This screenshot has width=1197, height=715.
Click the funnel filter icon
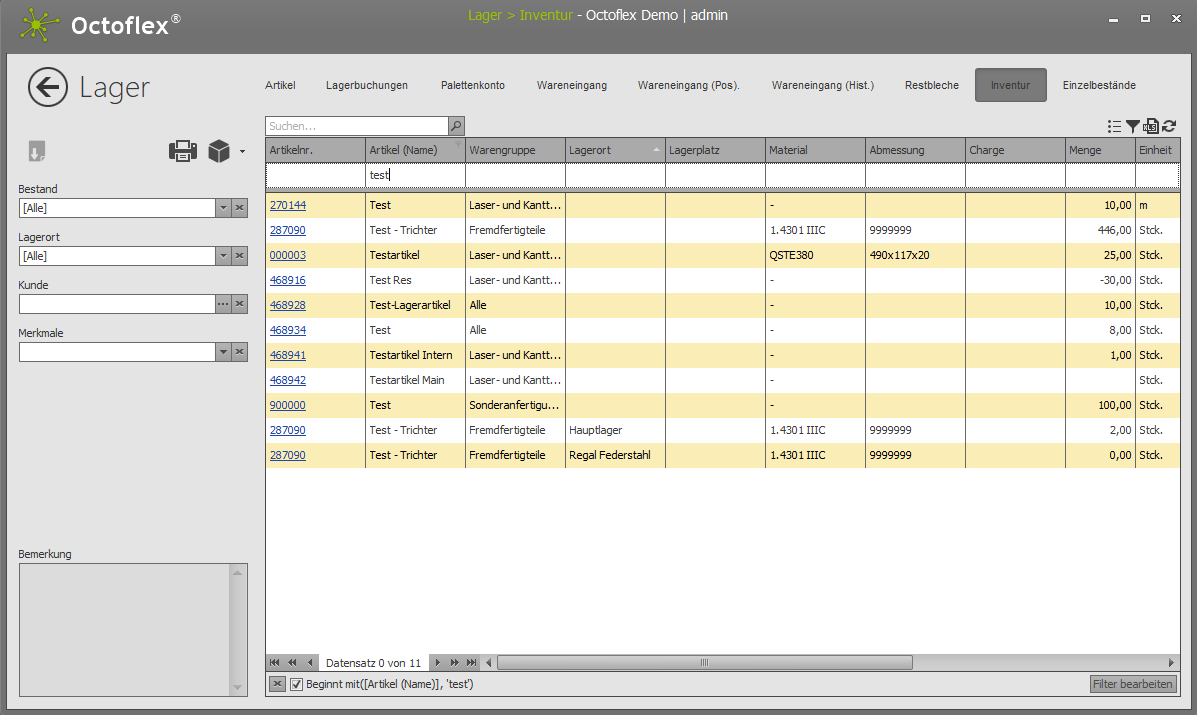1132,126
